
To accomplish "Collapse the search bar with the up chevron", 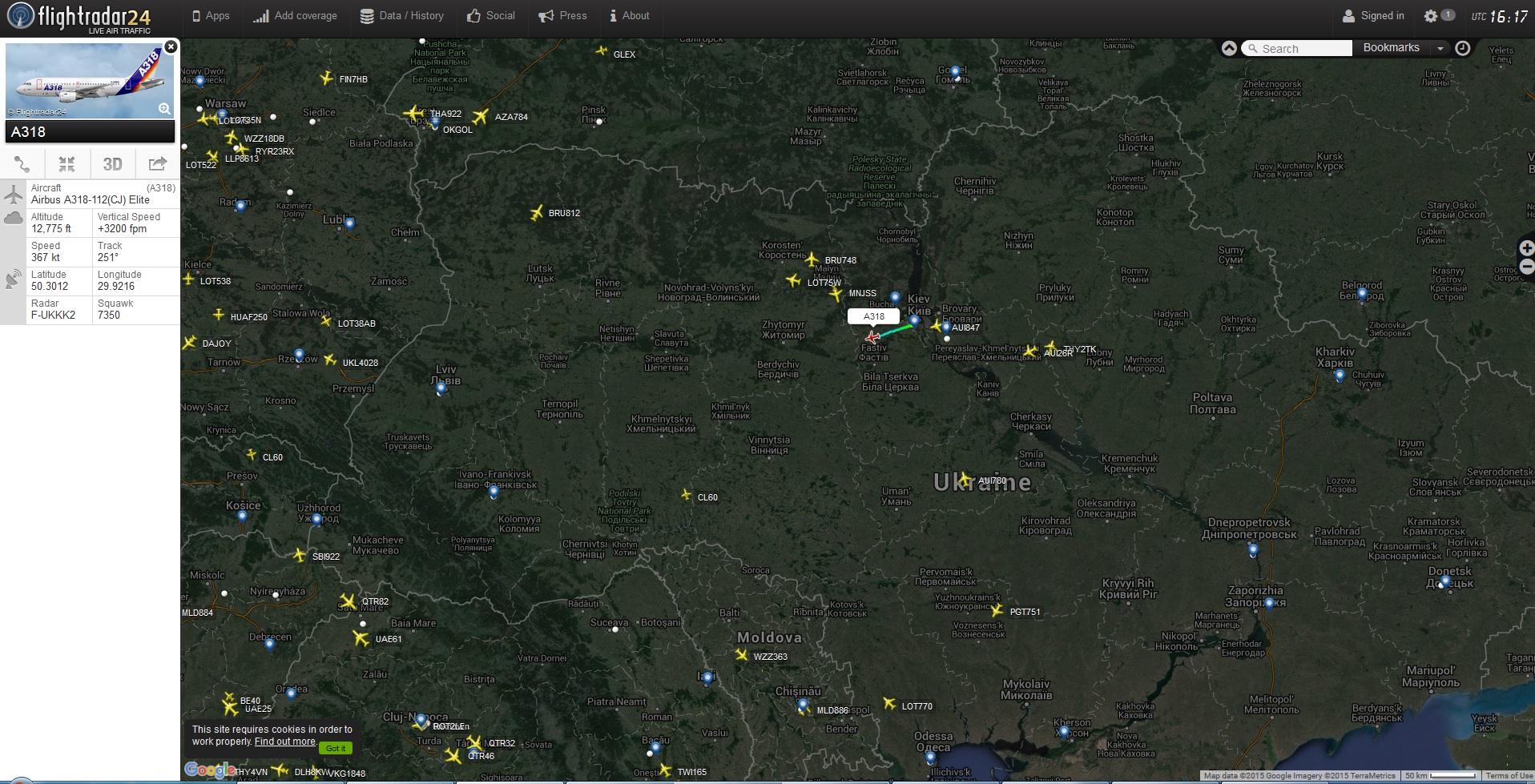I will pyautogui.click(x=1229, y=48).
